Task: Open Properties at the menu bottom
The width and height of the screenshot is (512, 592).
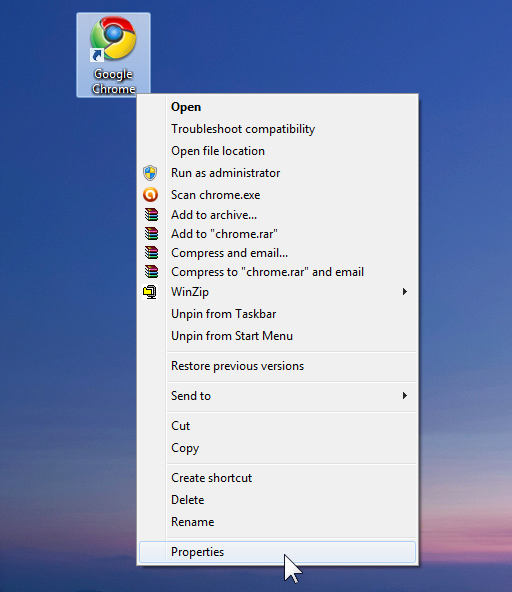Action: 278,552
